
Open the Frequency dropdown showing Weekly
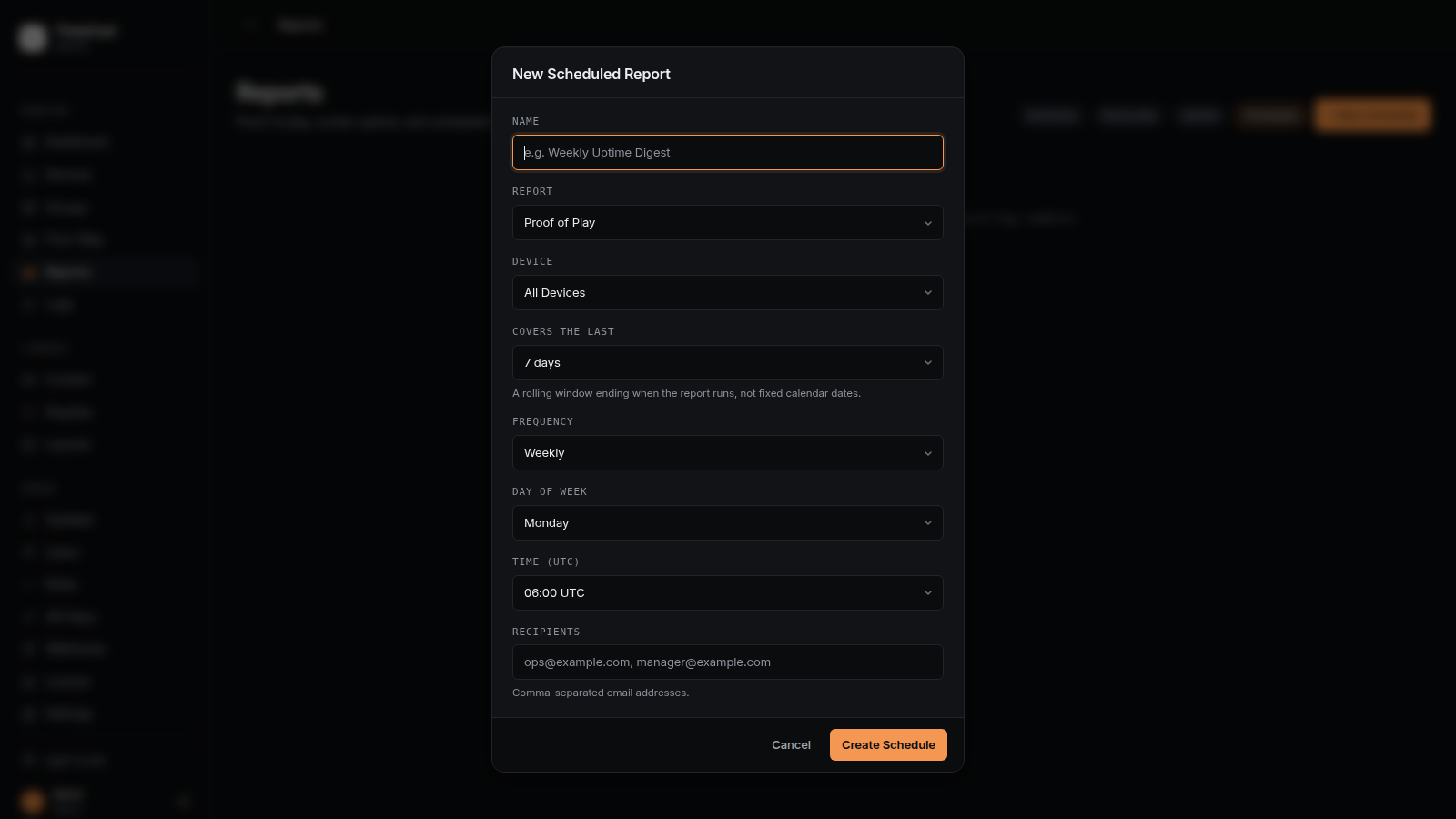pyautogui.click(x=728, y=453)
